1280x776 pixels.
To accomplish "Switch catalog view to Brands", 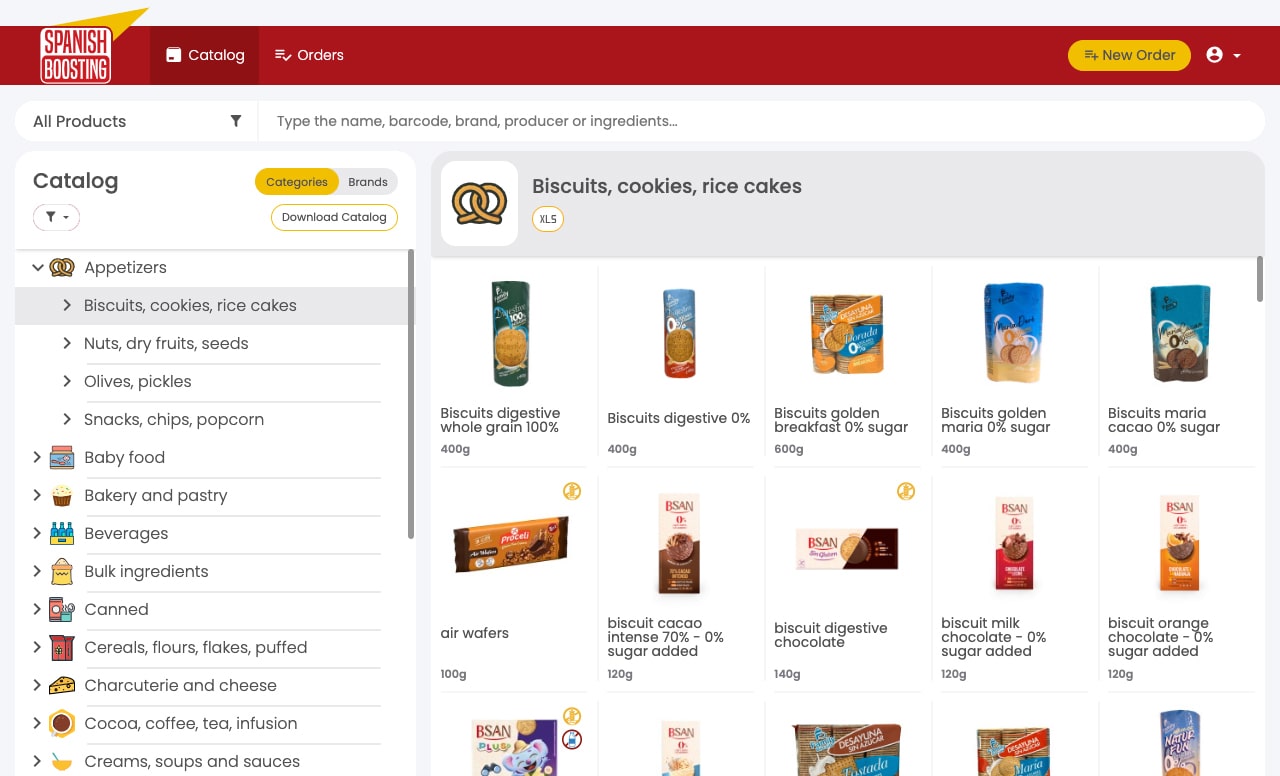I will click(x=368, y=182).
